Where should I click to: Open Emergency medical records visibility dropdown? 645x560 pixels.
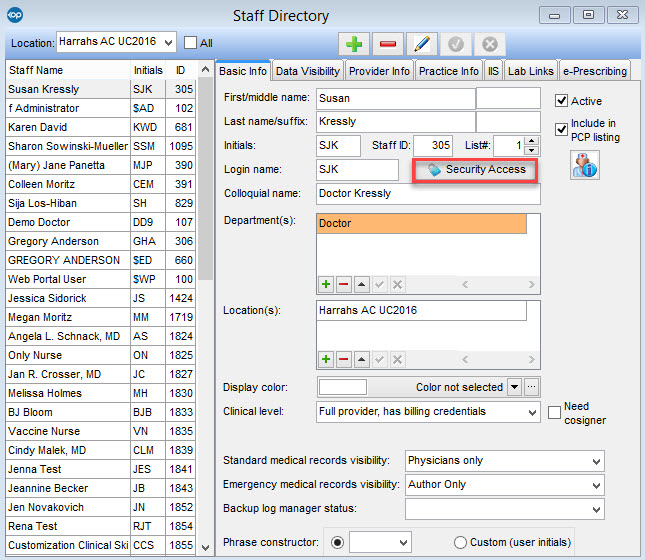click(596, 486)
